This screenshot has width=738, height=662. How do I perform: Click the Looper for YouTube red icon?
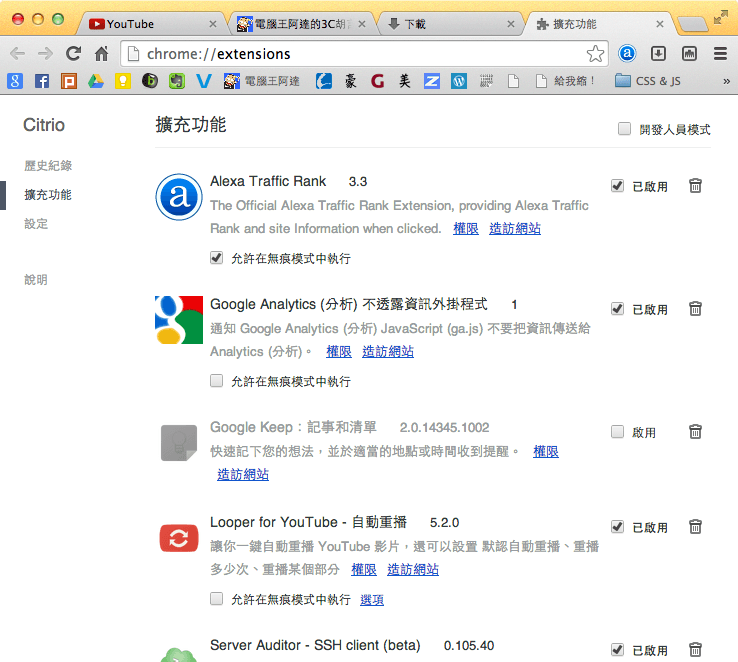click(179, 538)
